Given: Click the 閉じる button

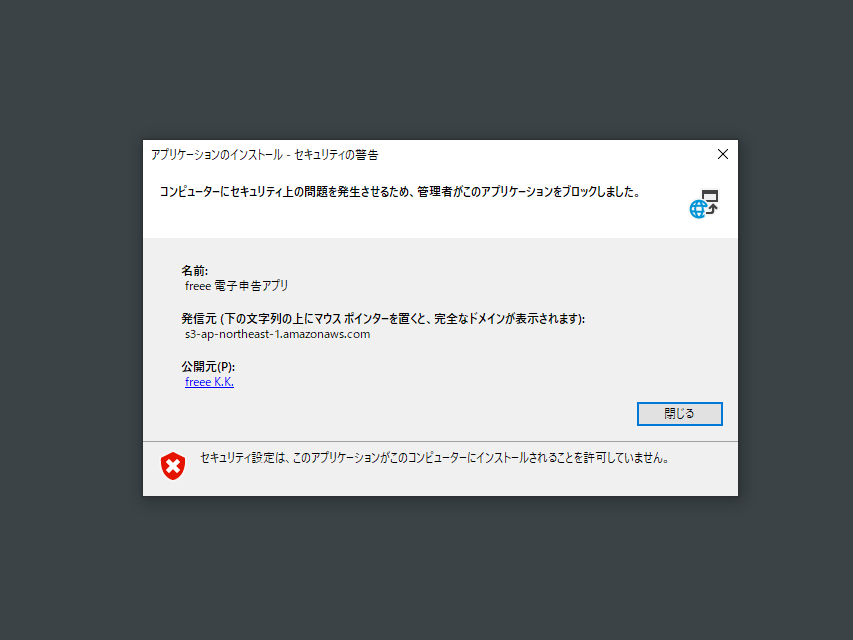Looking at the screenshot, I should [679, 414].
